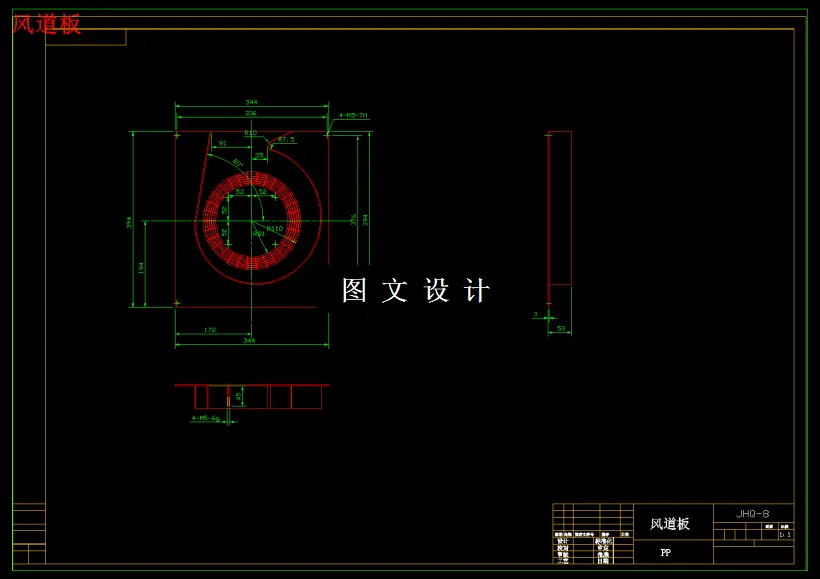Image resolution: width=820 pixels, height=579 pixels.
Task: Select the white 风道板 title block name
Action: [x=670, y=524]
